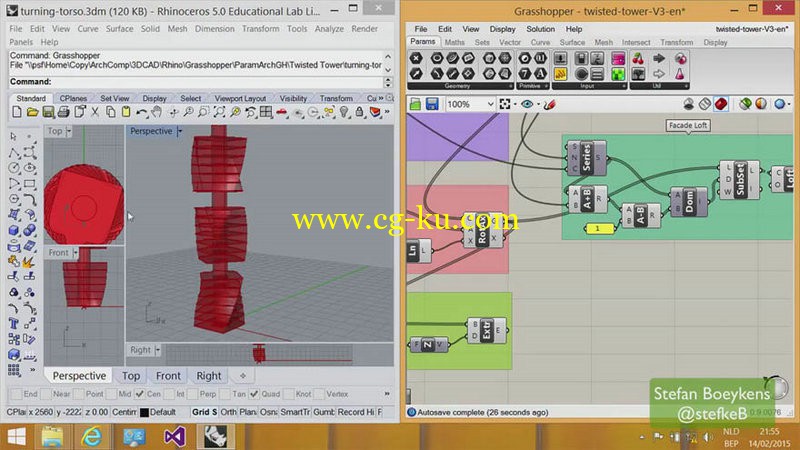Open the Perspective viewport title dropdown arrow

[180, 132]
